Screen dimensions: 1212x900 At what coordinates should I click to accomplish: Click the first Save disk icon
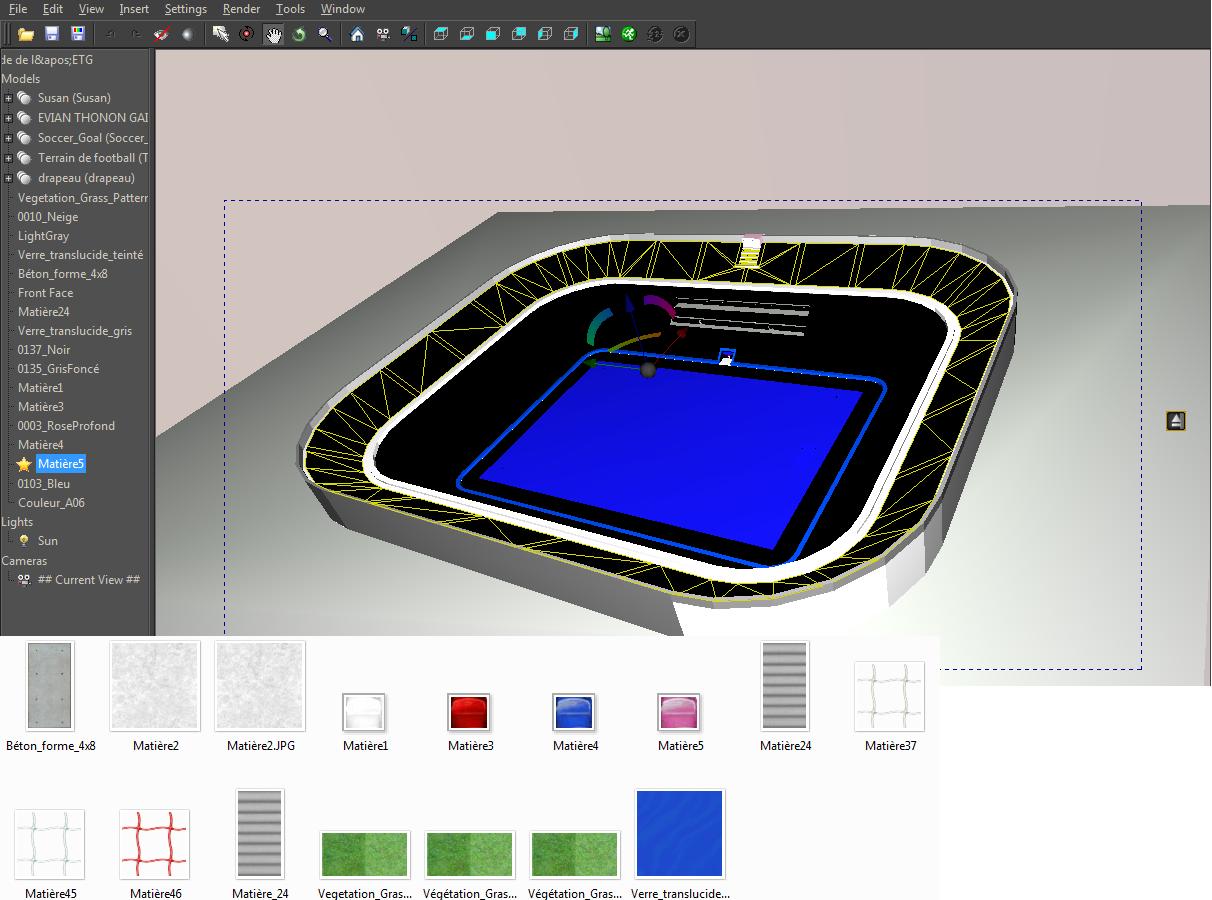pos(52,34)
